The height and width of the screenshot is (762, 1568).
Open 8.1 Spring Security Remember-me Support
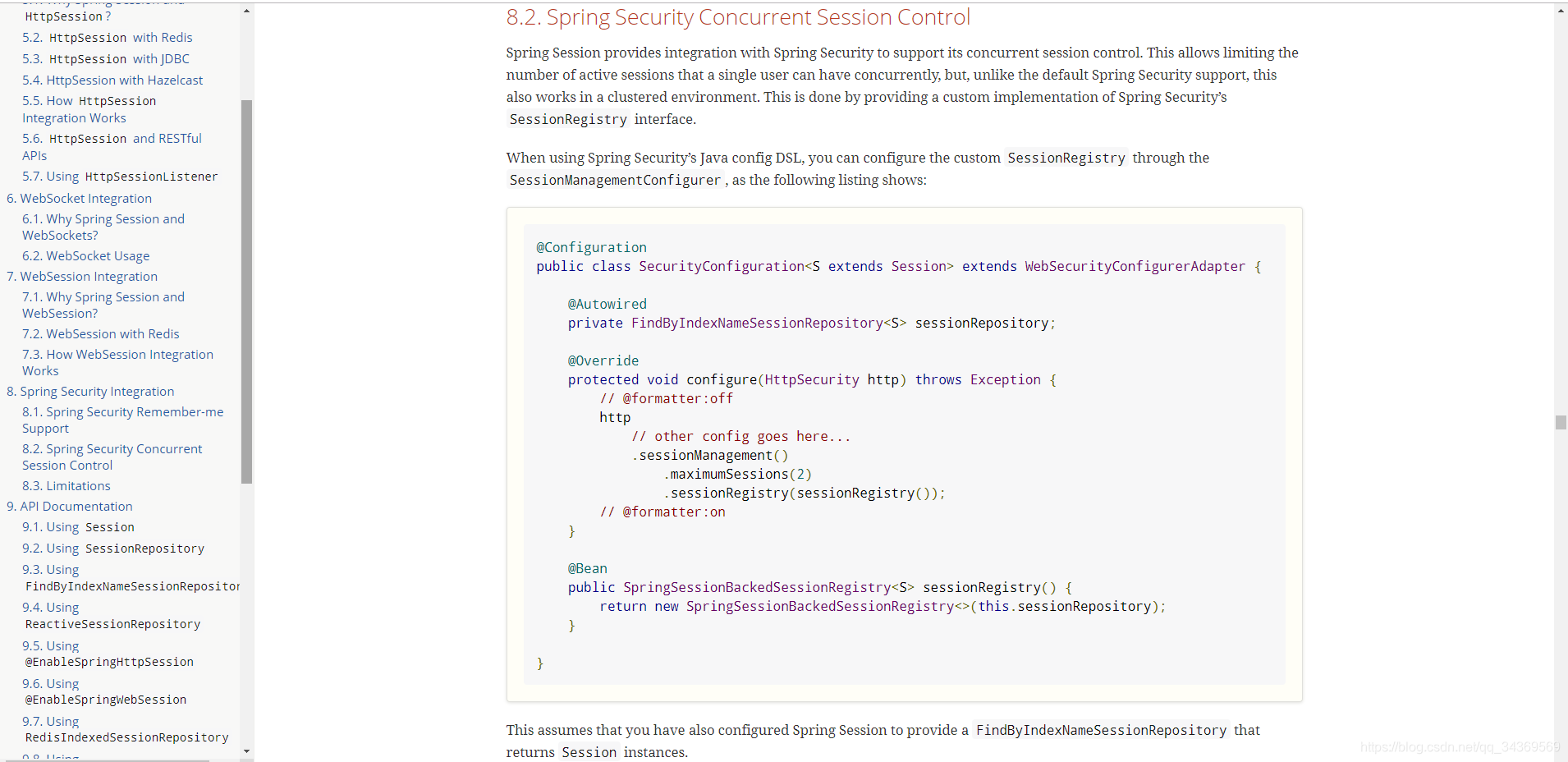click(x=123, y=420)
